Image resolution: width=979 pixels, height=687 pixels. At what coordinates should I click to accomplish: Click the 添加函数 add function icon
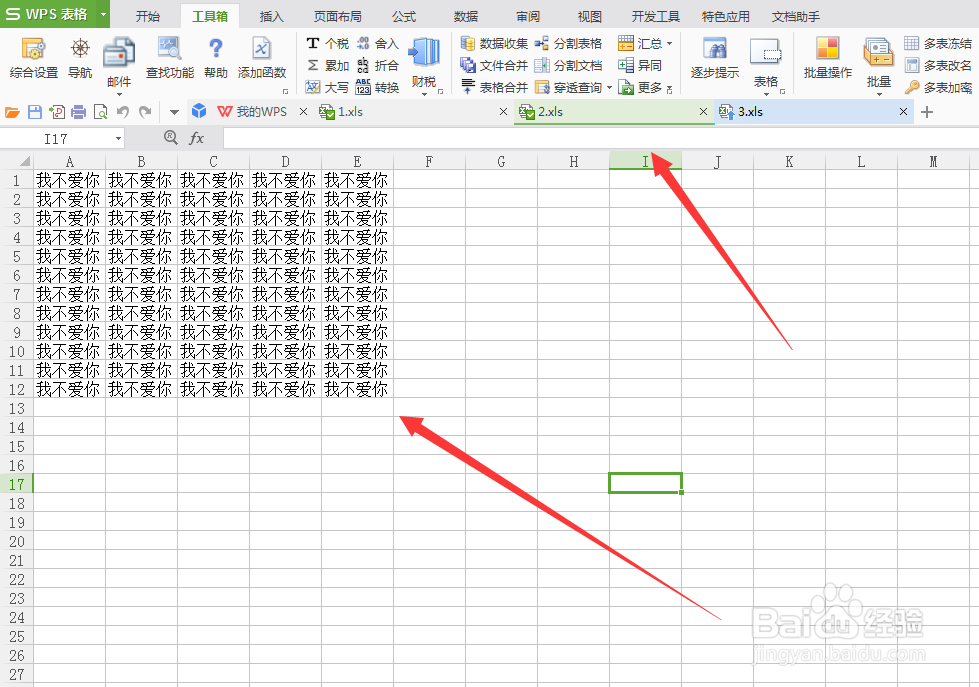point(262,57)
